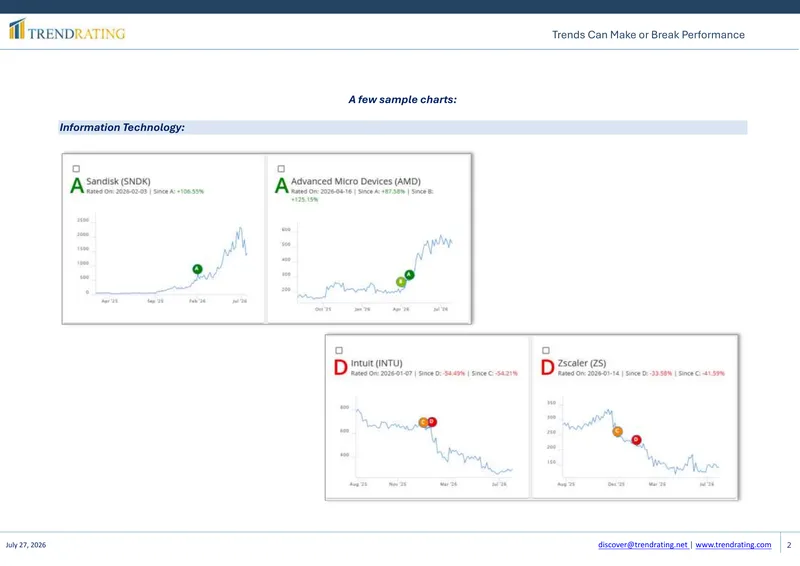
Task: Tick the Zscaler (ZS) checkbox
Action: pyautogui.click(x=546, y=351)
